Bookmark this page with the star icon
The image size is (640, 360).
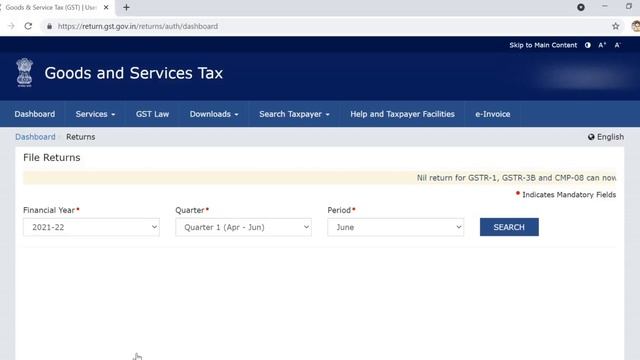pos(616,26)
